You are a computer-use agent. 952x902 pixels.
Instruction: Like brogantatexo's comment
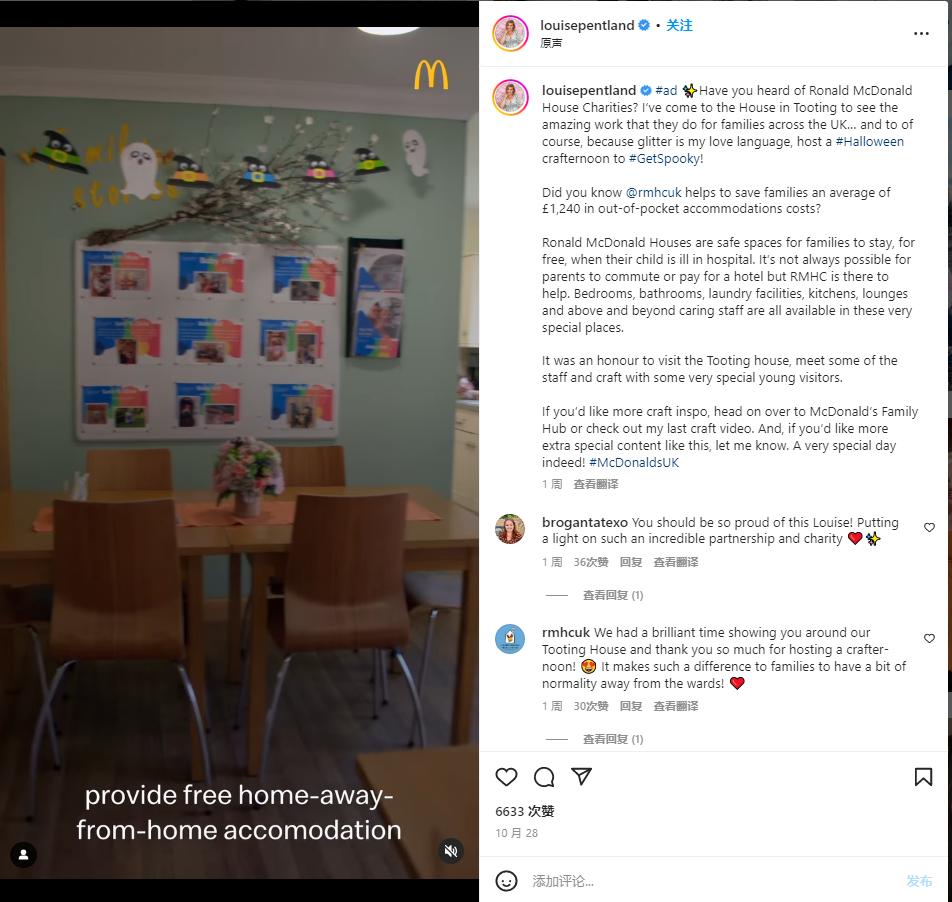click(x=930, y=527)
